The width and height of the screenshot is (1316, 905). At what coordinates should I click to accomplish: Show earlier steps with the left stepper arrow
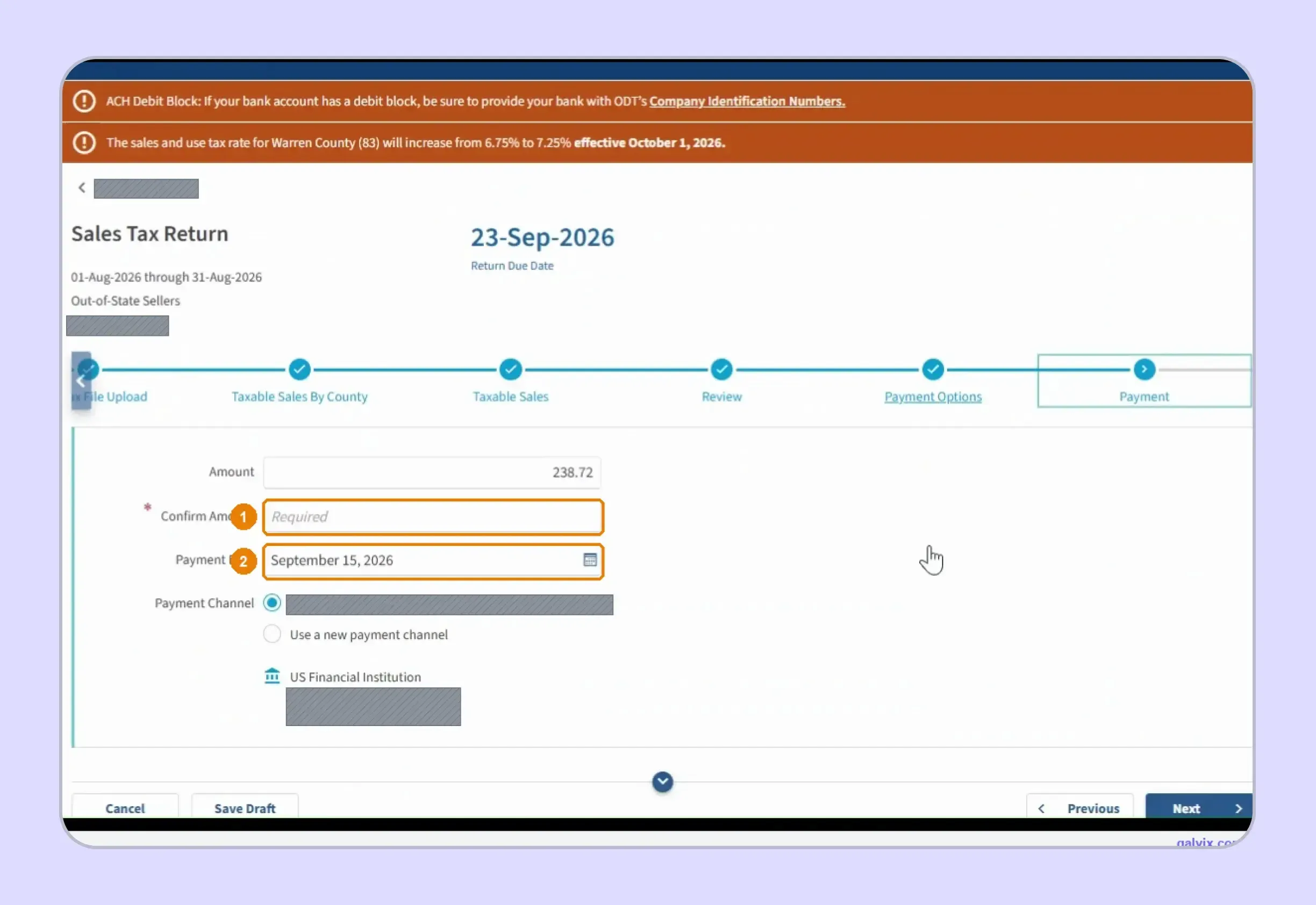click(x=81, y=380)
